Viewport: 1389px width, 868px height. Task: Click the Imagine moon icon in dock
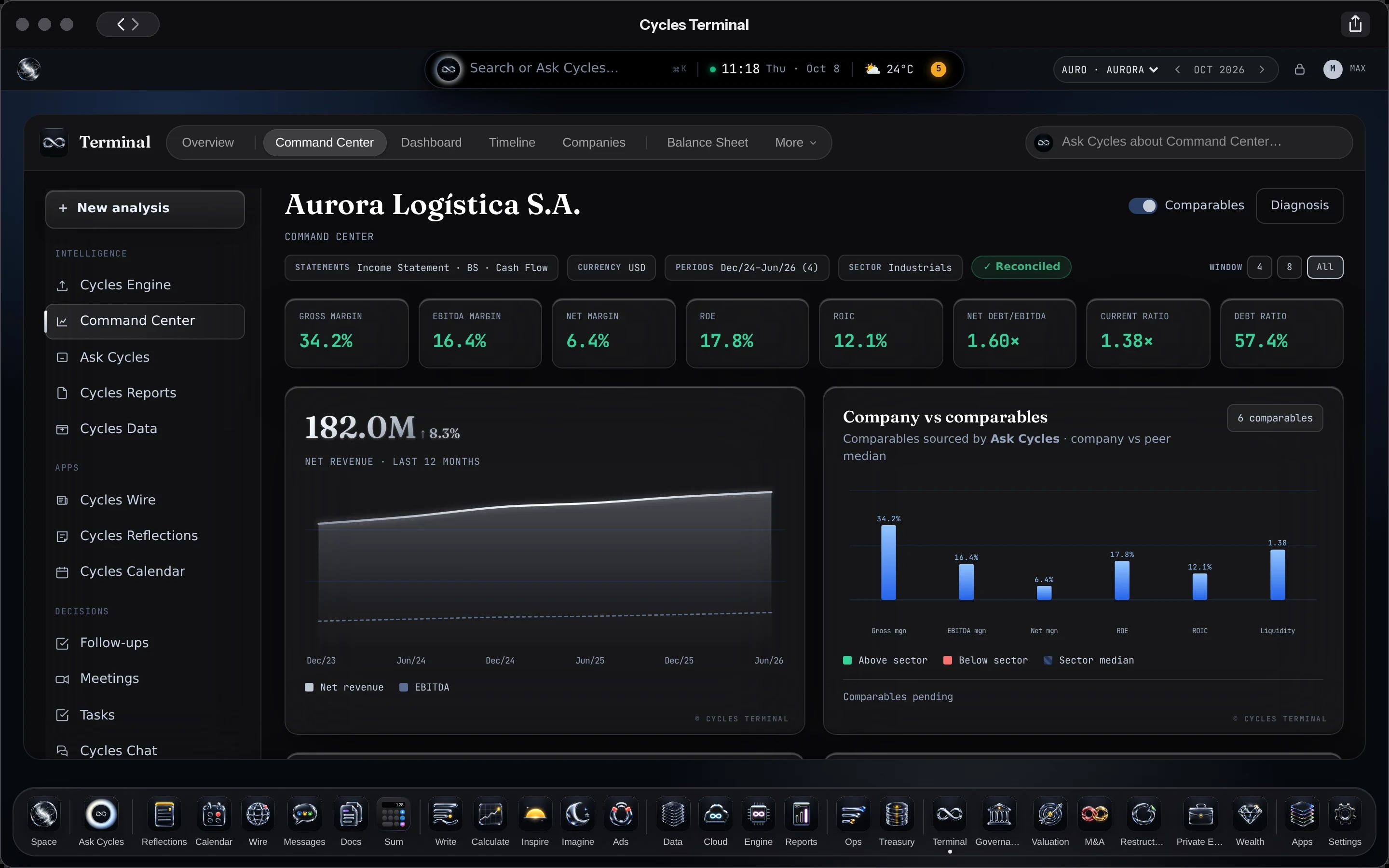tap(577, 814)
